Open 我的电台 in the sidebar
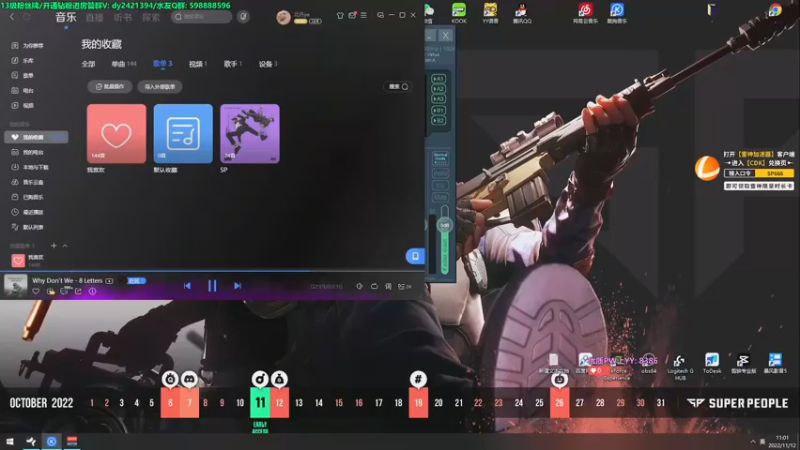This screenshot has width=800, height=450. (28, 152)
